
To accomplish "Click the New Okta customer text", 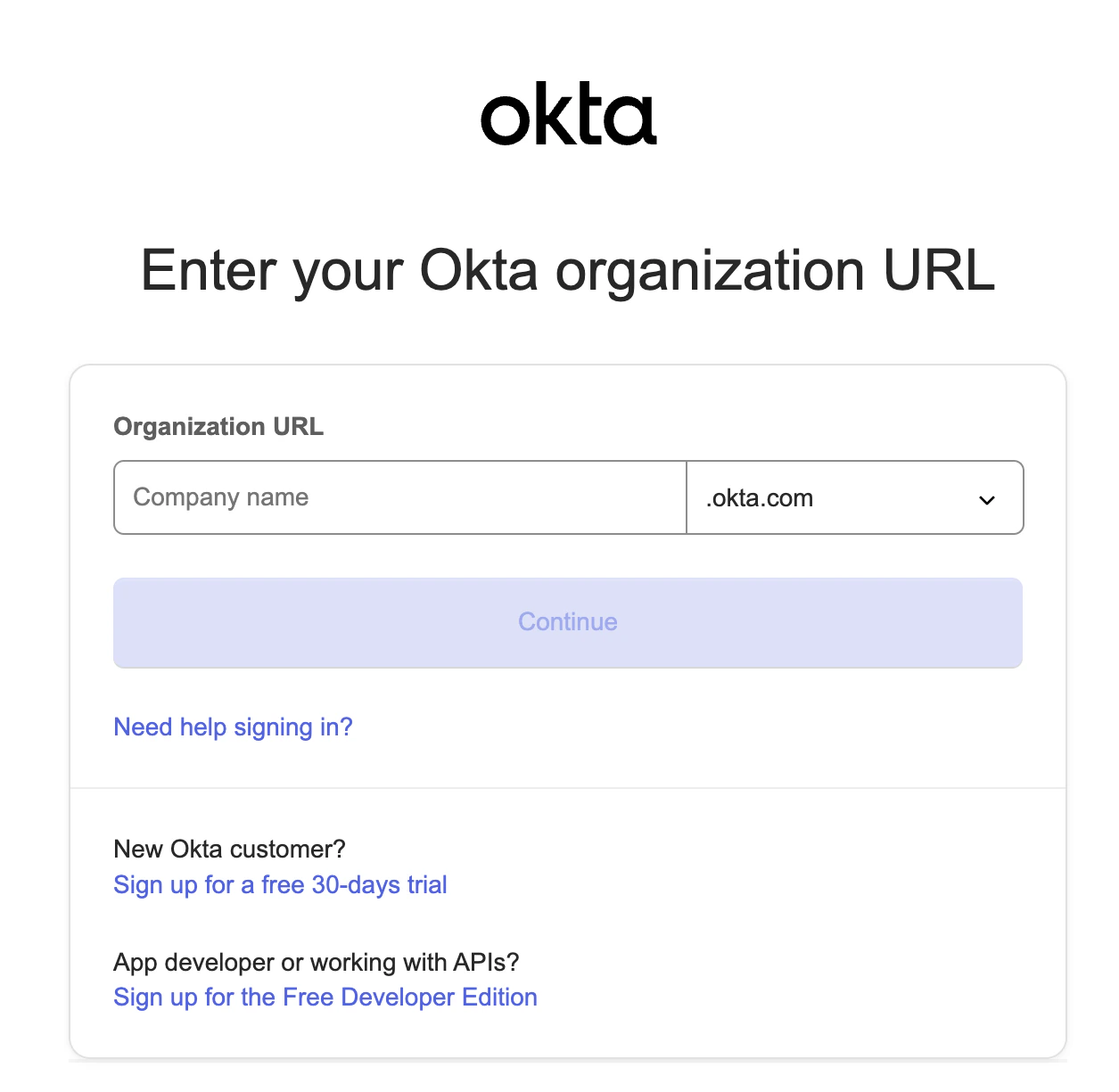I will coord(228,849).
